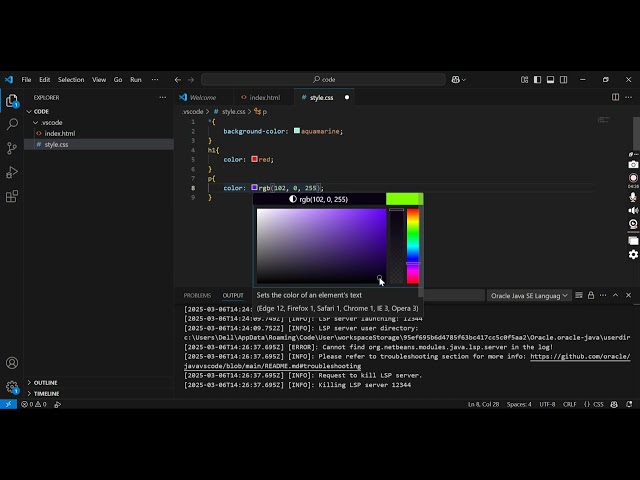Open Explorer Views and More Actions
The image size is (640, 480).
pos(162,97)
